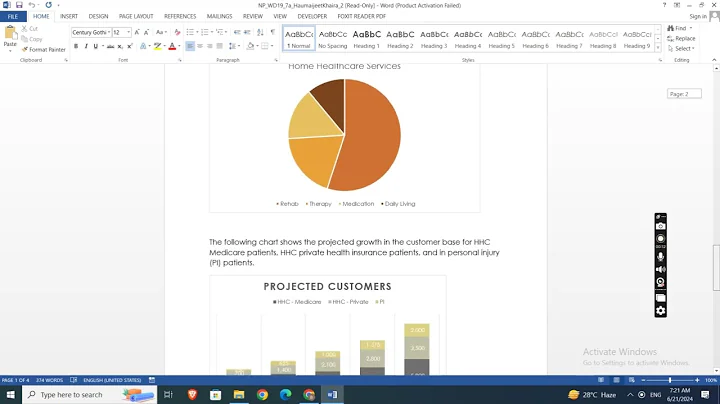Open shading color dropdown

pyautogui.click(x=257, y=46)
